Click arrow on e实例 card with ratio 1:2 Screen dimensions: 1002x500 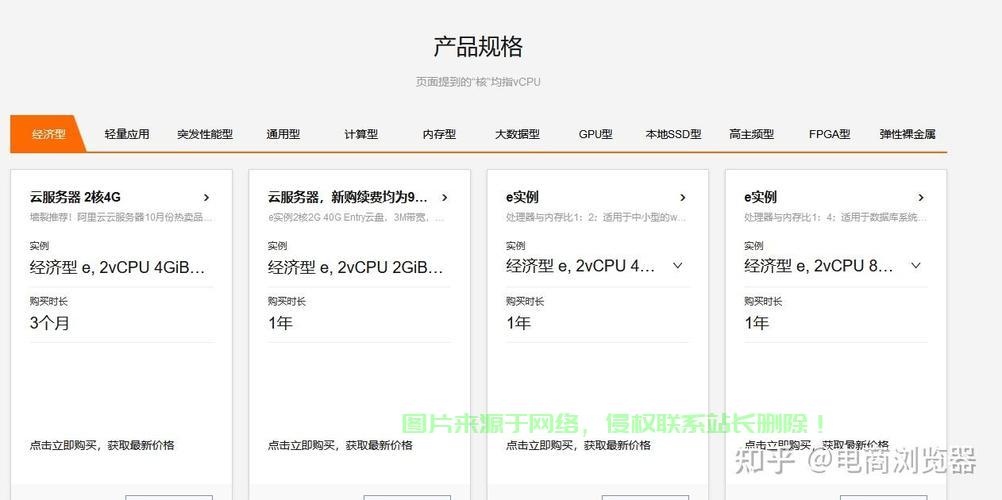coord(682,198)
